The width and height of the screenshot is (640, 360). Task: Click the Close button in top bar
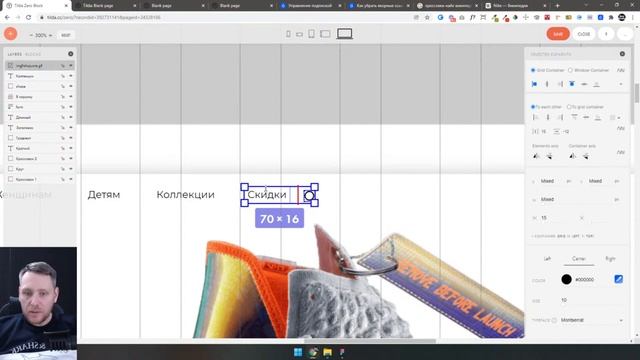[584, 34]
